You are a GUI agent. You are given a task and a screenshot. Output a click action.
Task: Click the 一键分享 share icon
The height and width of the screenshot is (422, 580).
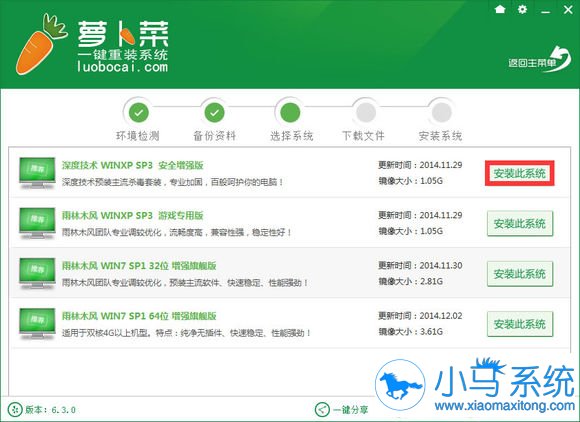[x=321, y=409]
